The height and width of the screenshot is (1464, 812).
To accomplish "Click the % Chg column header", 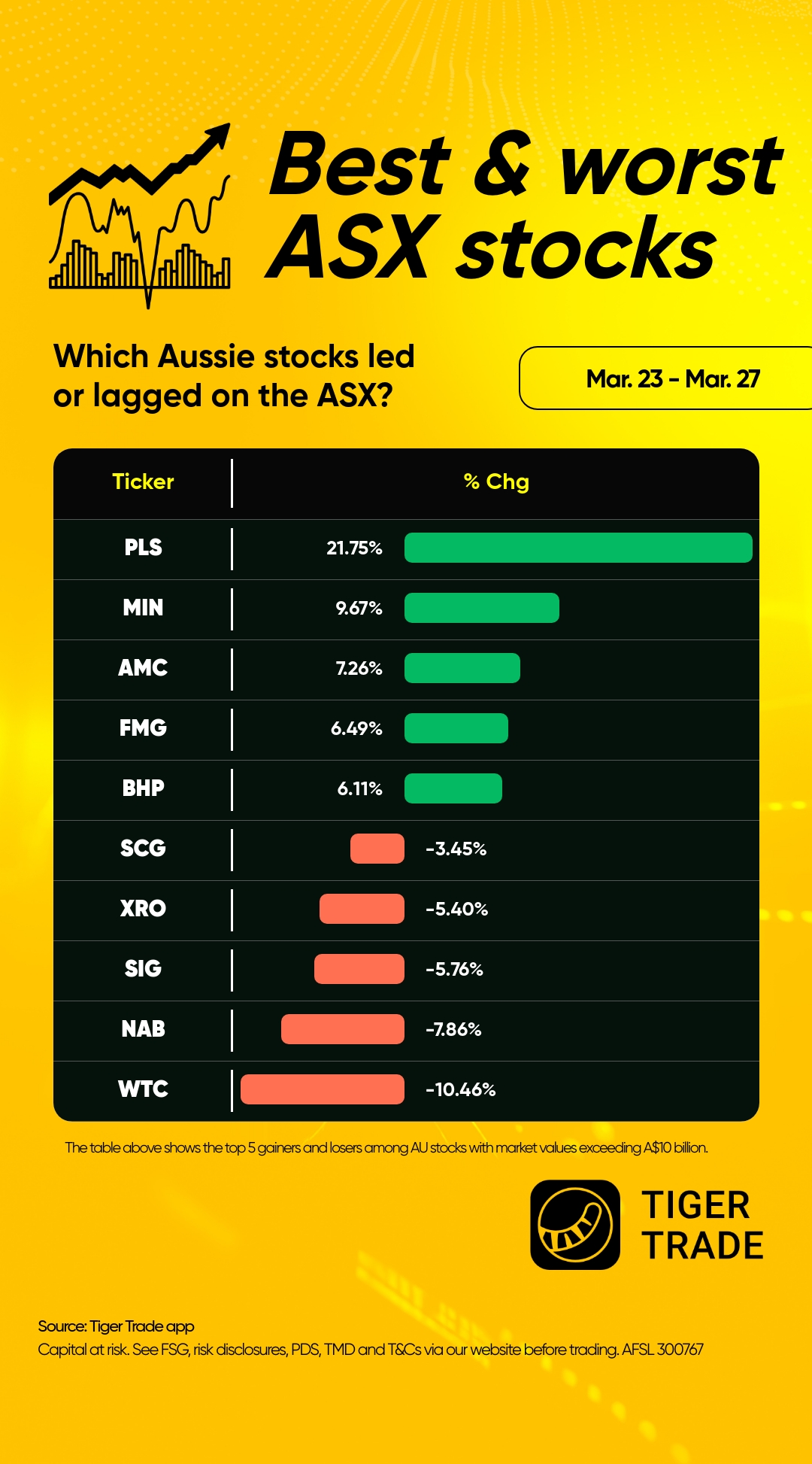I will (x=496, y=481).
